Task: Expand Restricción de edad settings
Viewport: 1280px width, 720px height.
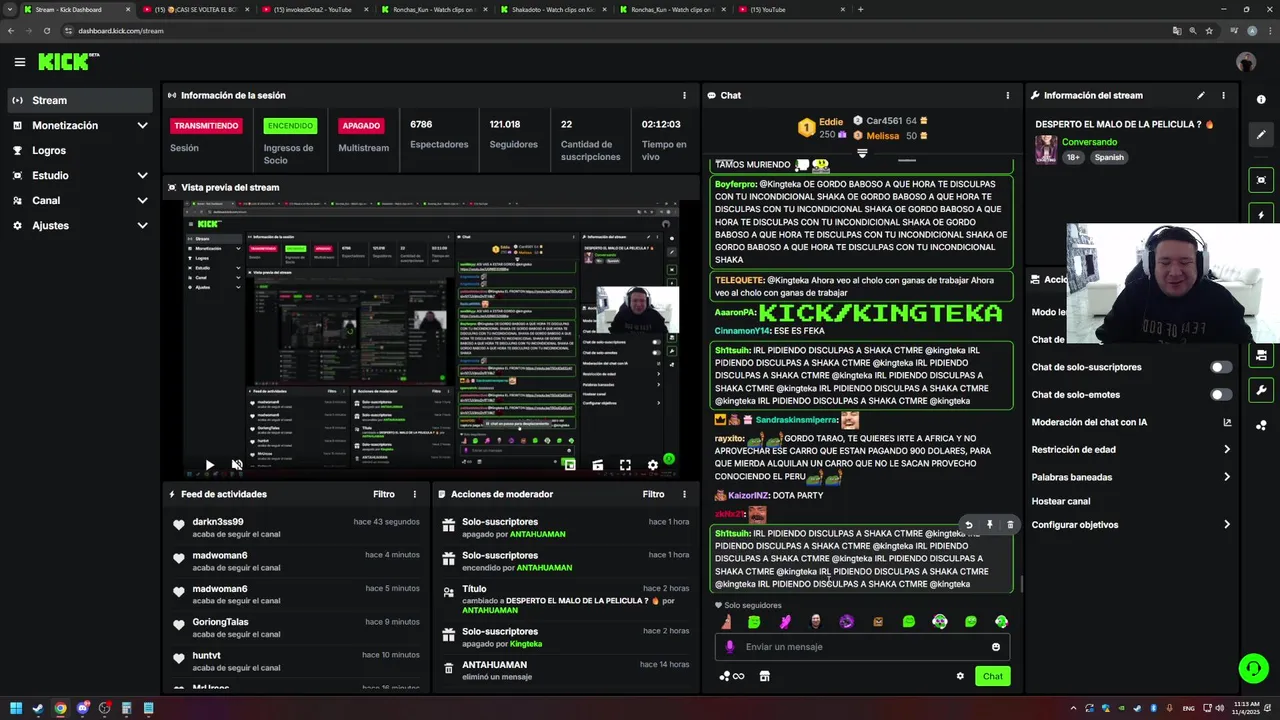Action: tap(1132, 449)
